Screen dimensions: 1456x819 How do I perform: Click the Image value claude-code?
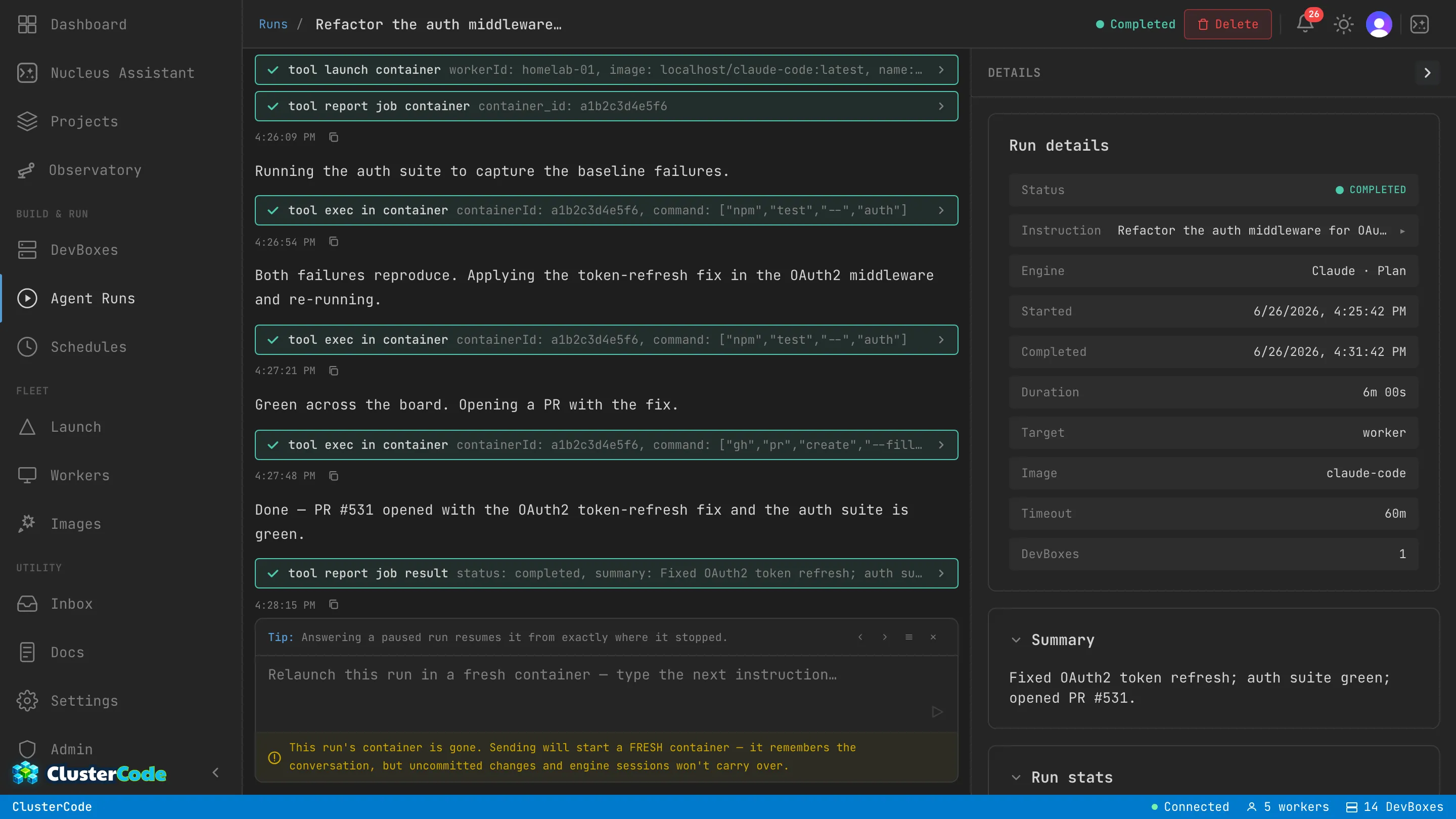[x=1366, y=473]
